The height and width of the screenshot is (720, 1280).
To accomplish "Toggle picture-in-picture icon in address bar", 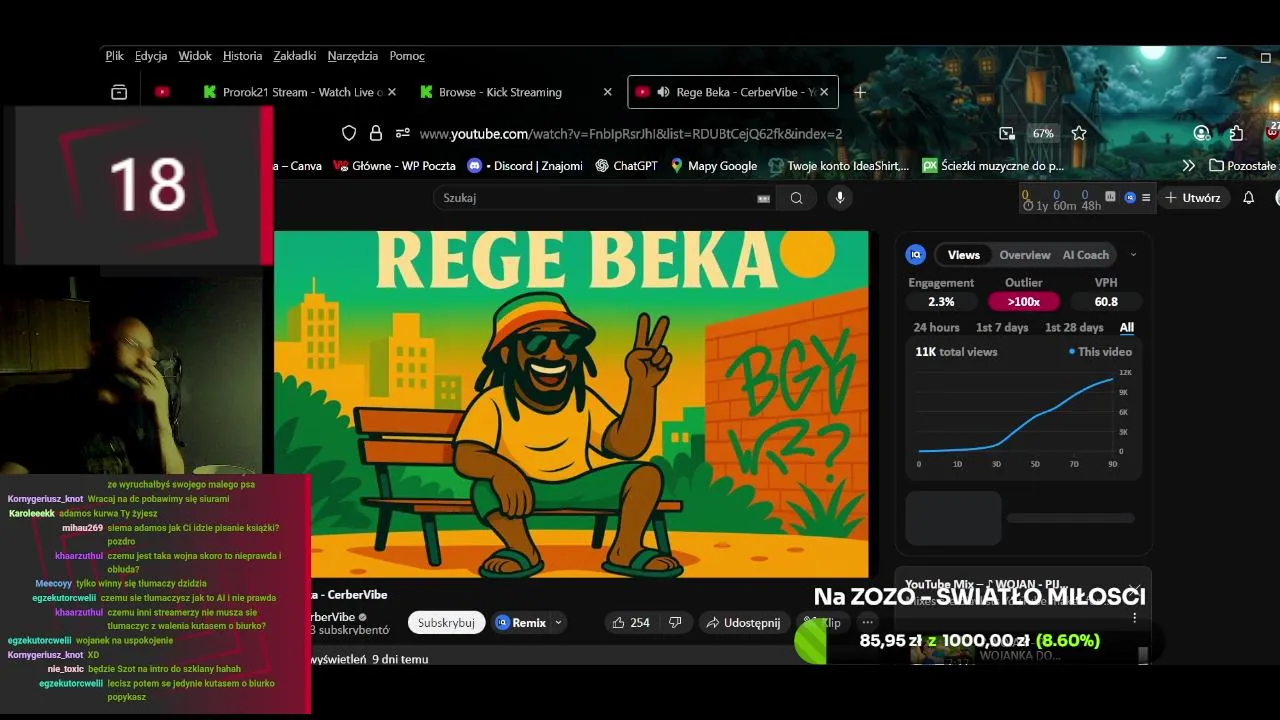I will (x=1006, y=133).
